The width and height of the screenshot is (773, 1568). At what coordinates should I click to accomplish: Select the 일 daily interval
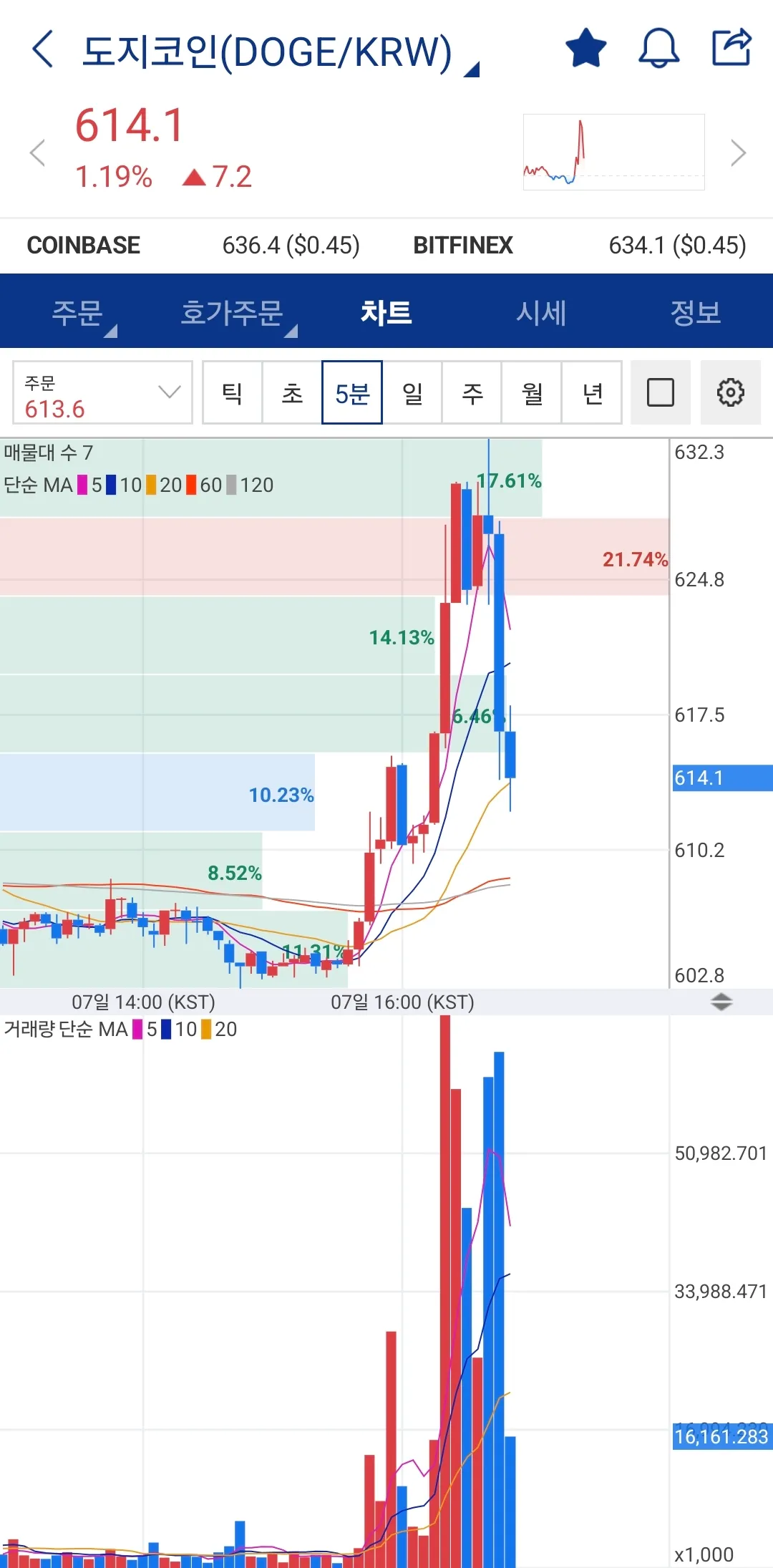point(412,392)
